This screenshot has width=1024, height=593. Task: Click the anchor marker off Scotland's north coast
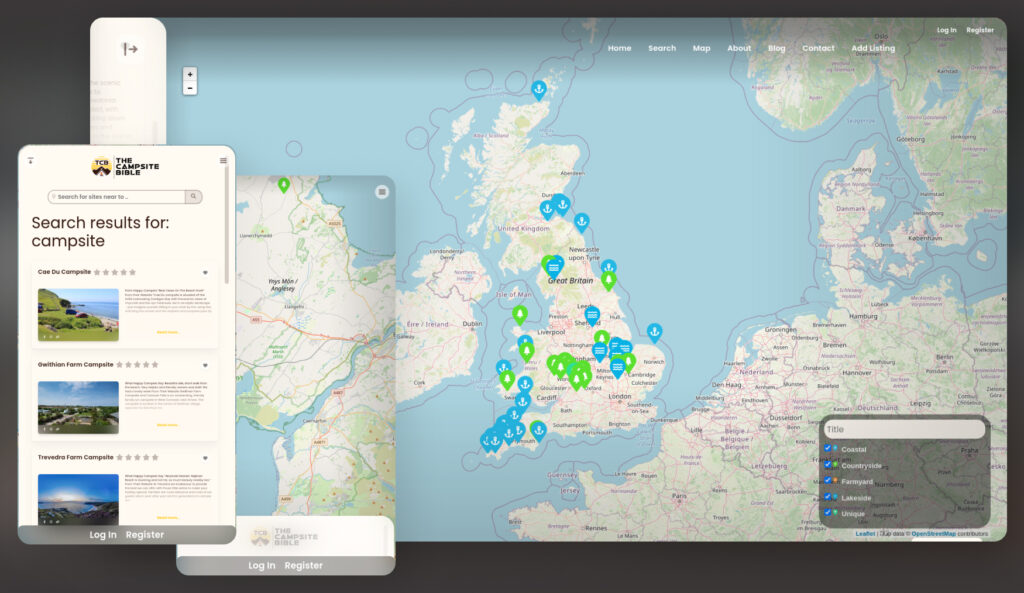(539, 89)
